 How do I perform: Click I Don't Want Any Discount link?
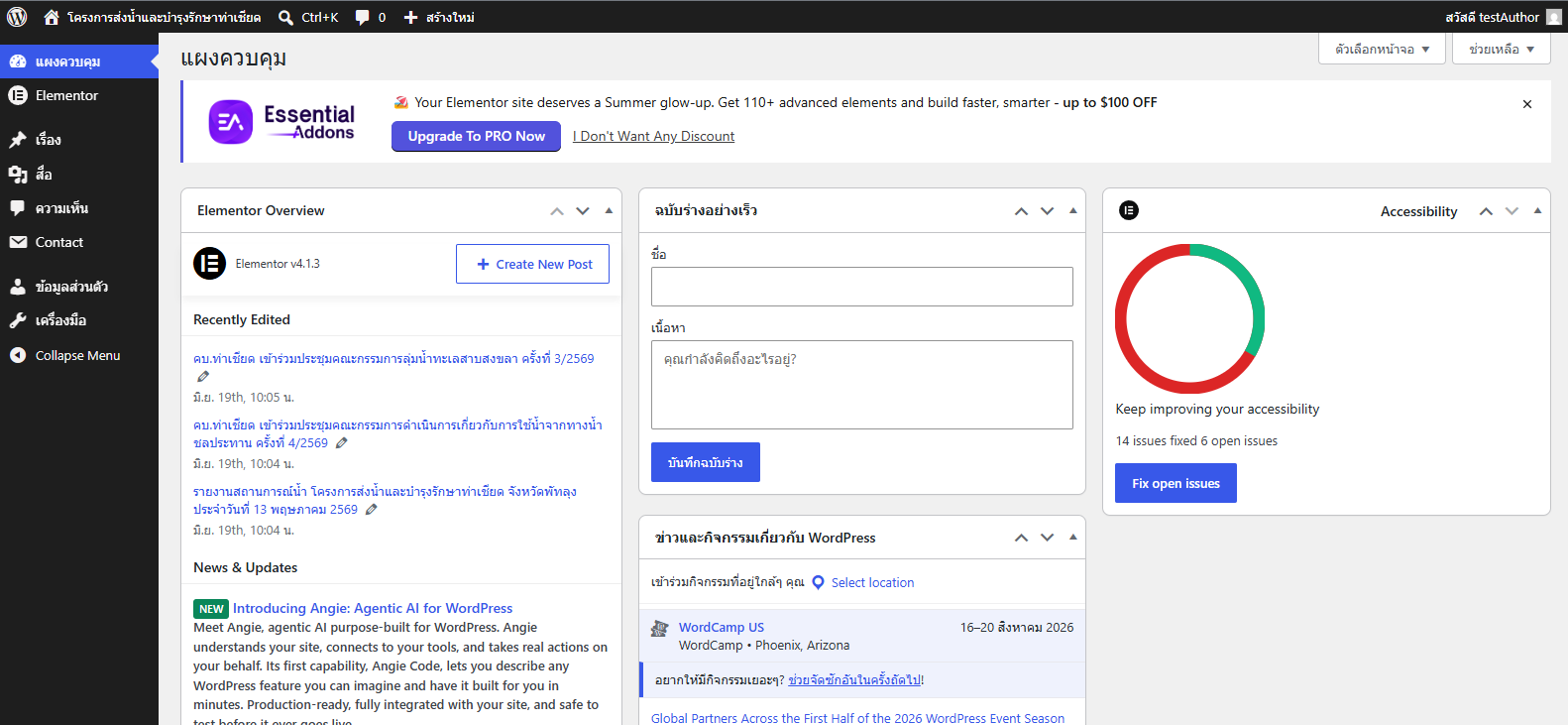654,136
